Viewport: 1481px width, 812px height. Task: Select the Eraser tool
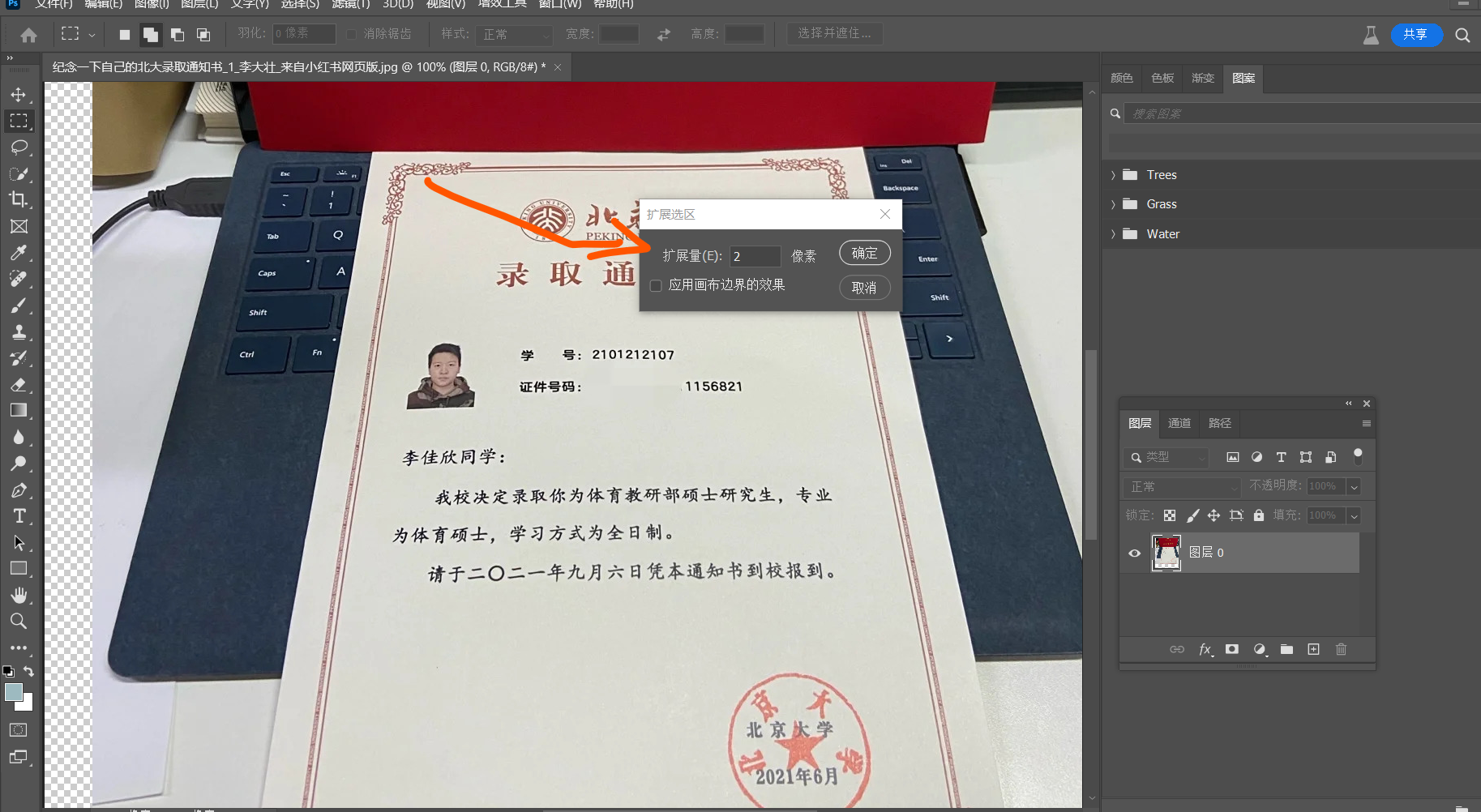coord(19,384)
